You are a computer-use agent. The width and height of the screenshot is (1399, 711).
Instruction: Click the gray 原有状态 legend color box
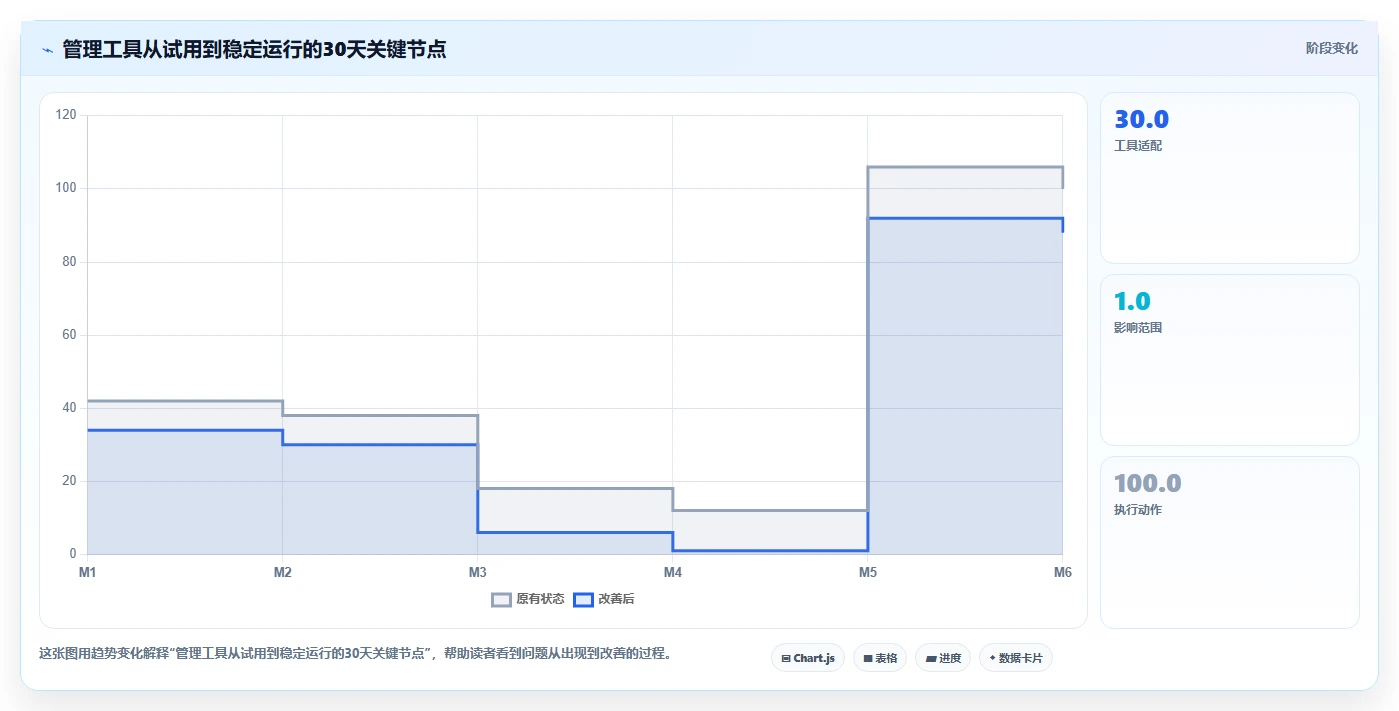pyautogui.click(x=501, y=599)
